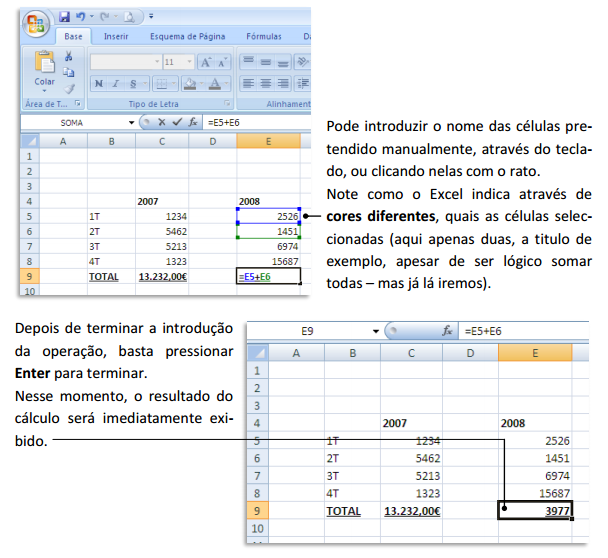The width and height of the screenshot is (608, 558).
Task: Click the round Office button
Action: 37,24
